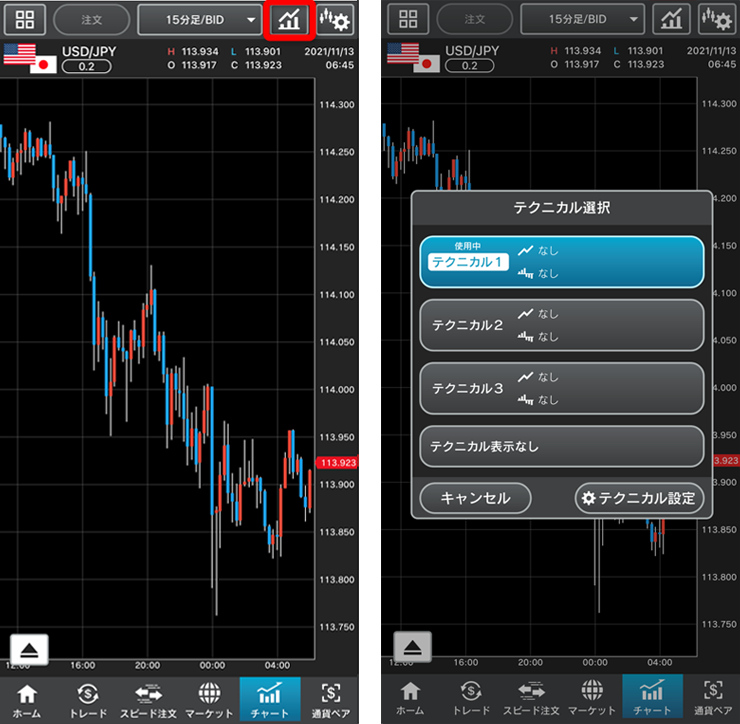Select テクニカル3 preset option

coord(561,388)
